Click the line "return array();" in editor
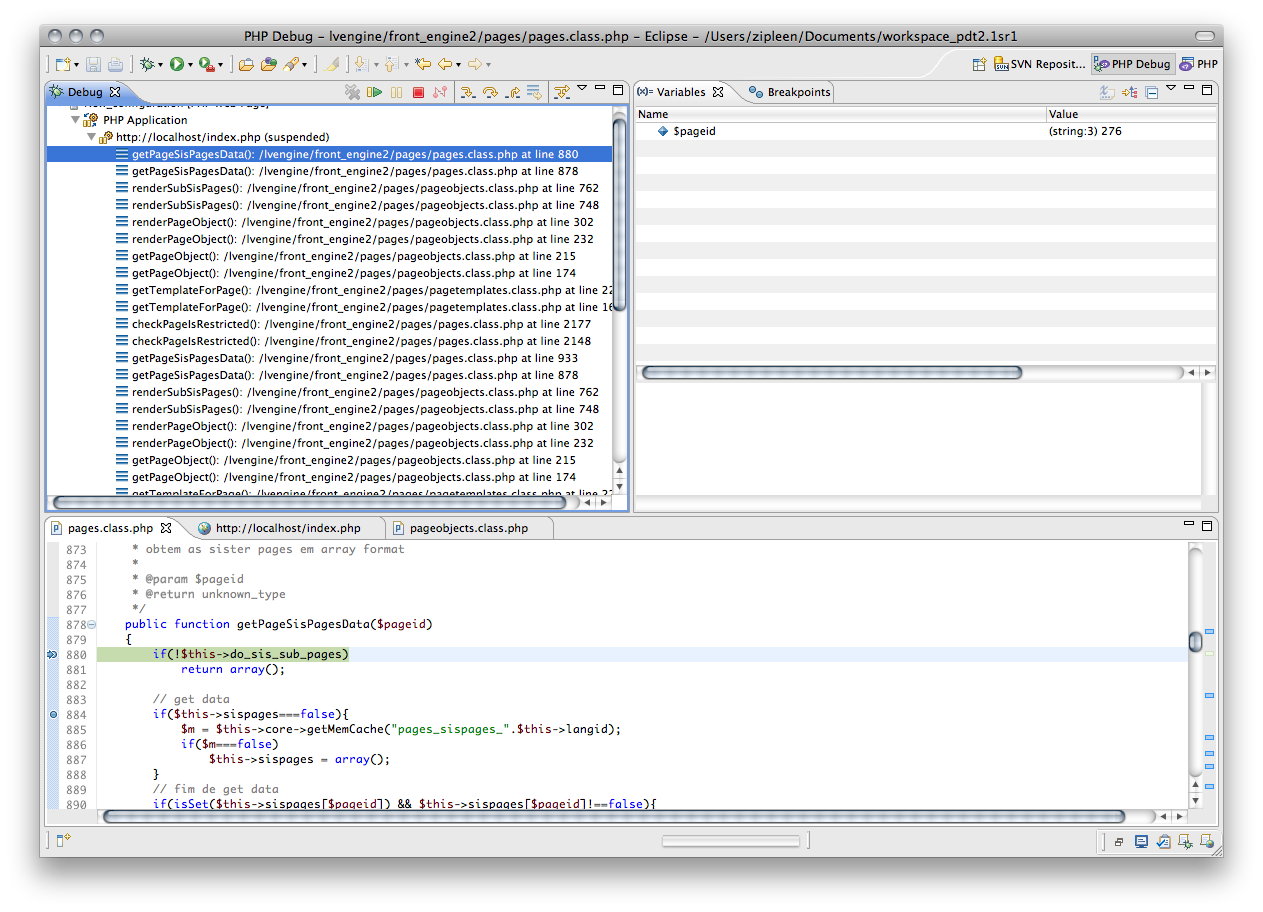Viewport: 1263px width, 912px height. (x=233, y=669)
